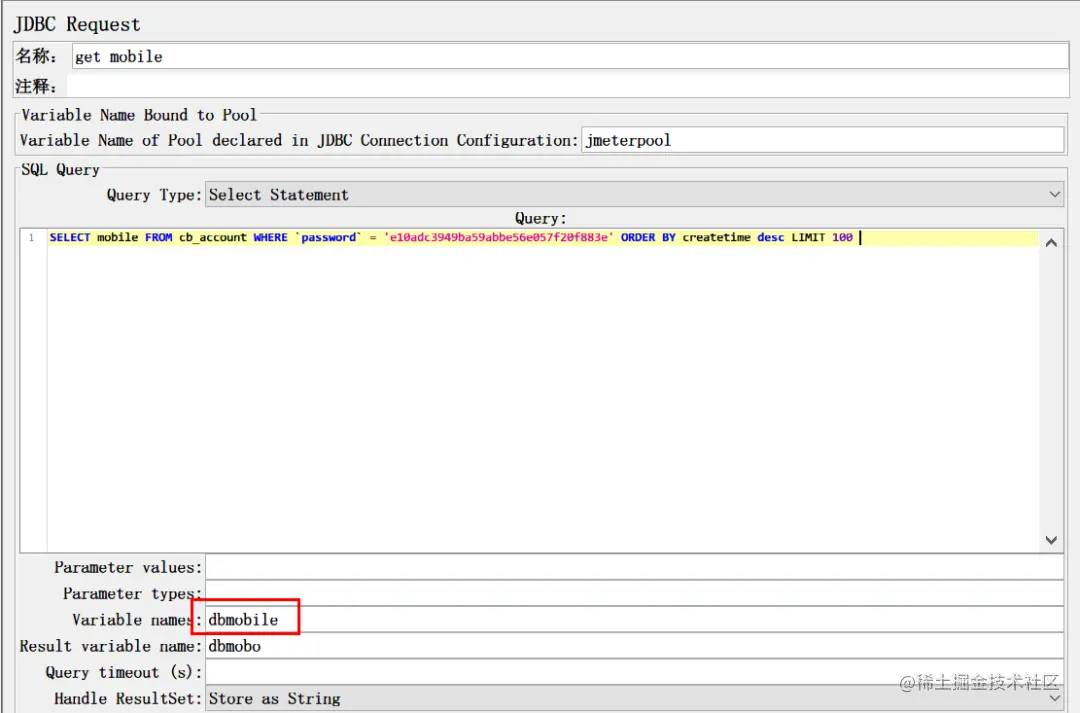This screenshot has width=1080, height=713.
Task: Open the Query Type dropdown
Action: pos(634,195)
